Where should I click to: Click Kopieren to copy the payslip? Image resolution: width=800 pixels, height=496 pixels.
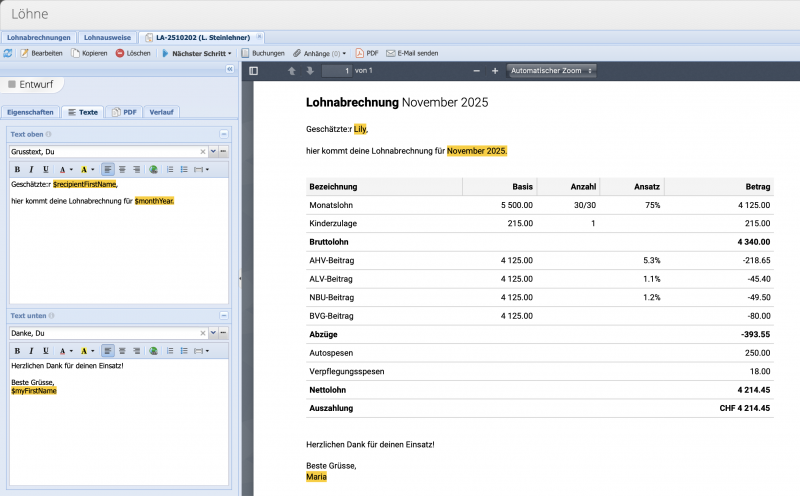coord(89,53)
